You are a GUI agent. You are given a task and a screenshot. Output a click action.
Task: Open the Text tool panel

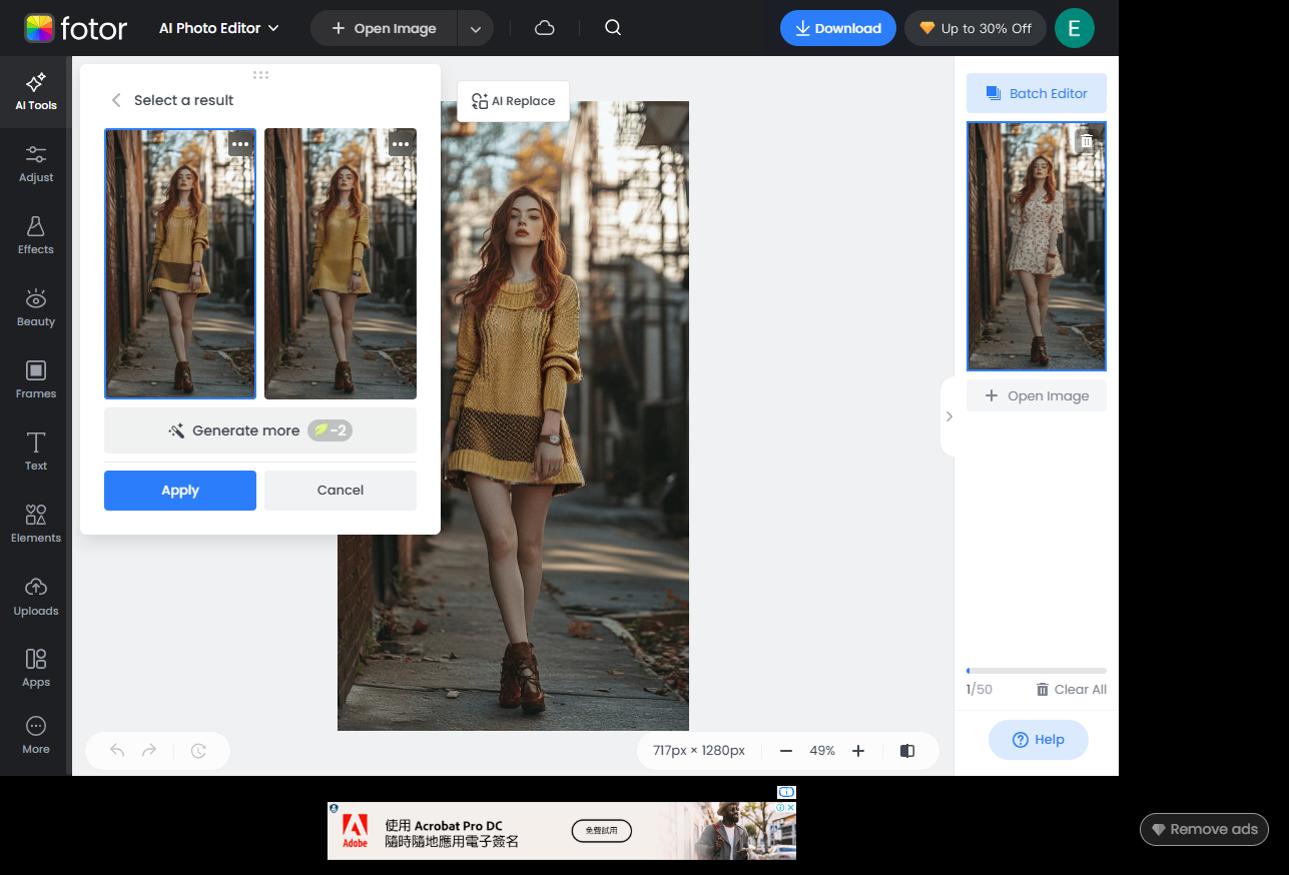click(35, 451)
